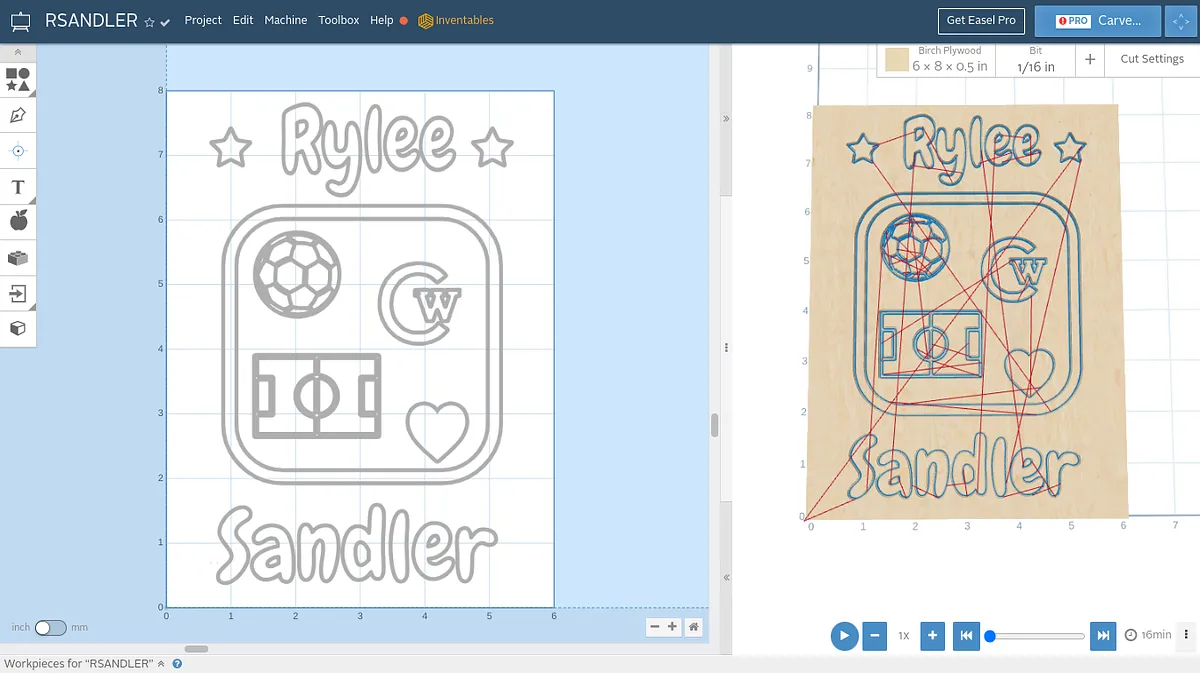The image size is (1200, 673).
Task: Reset canvas view with home icon
Action: (x=693, y=627)
